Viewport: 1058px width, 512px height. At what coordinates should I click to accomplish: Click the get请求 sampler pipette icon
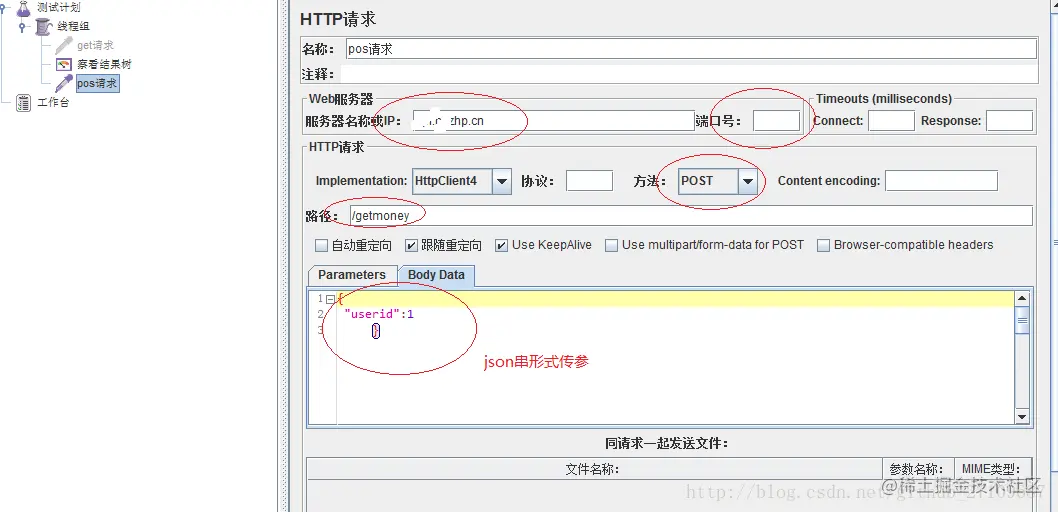64,45
